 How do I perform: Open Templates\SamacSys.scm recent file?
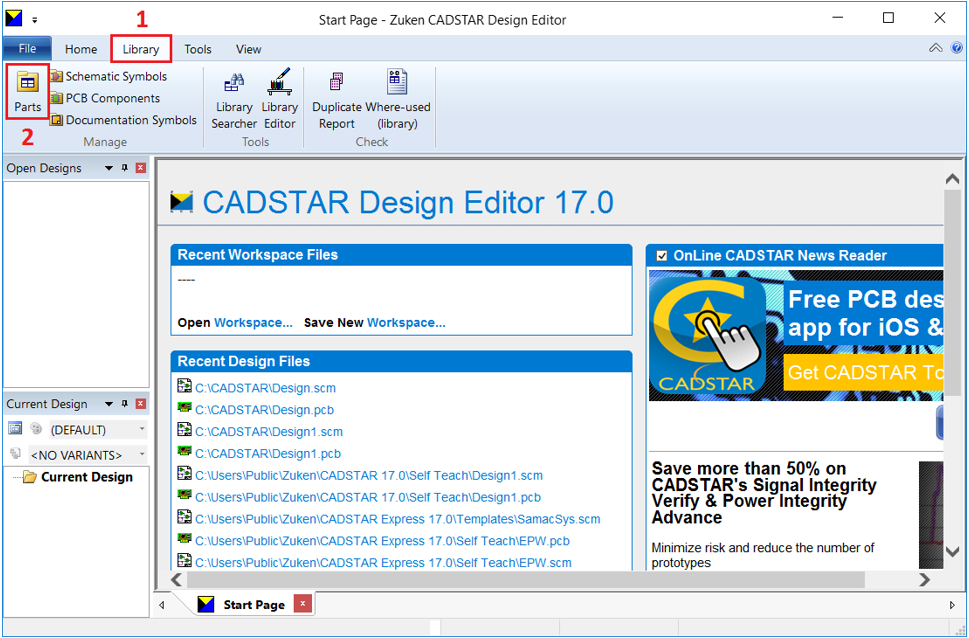pos(398,519)
